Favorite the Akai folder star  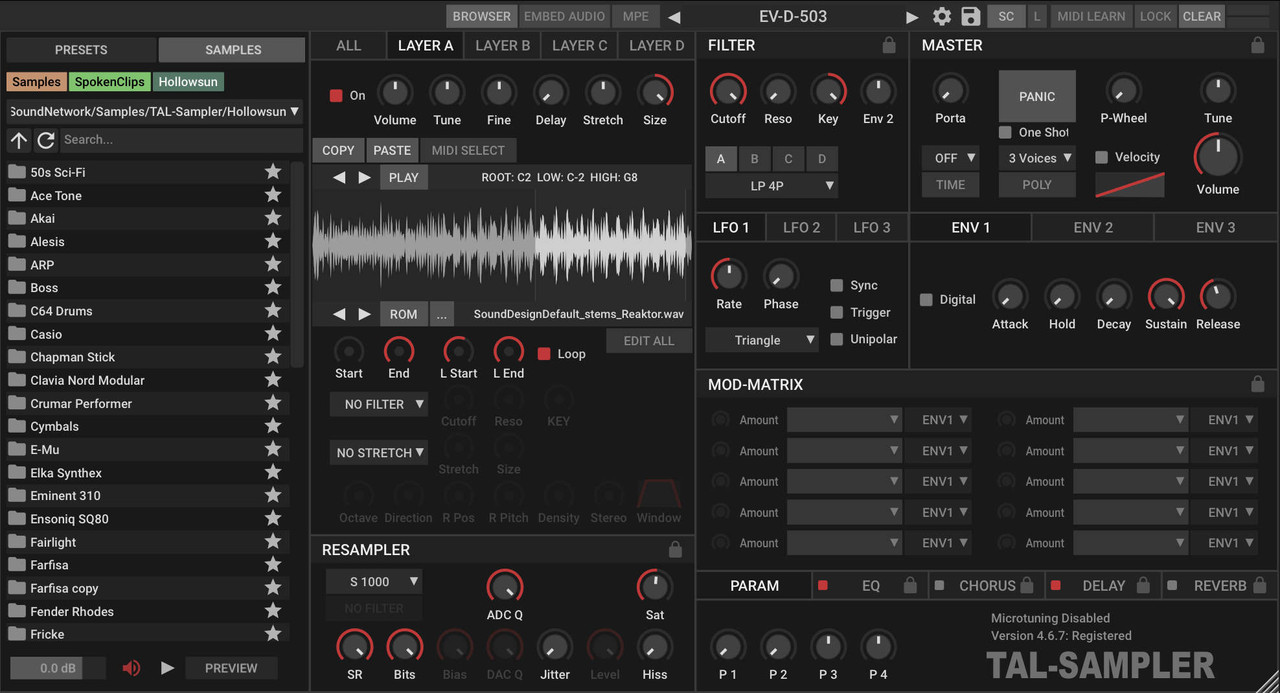[x=273, y=217]
